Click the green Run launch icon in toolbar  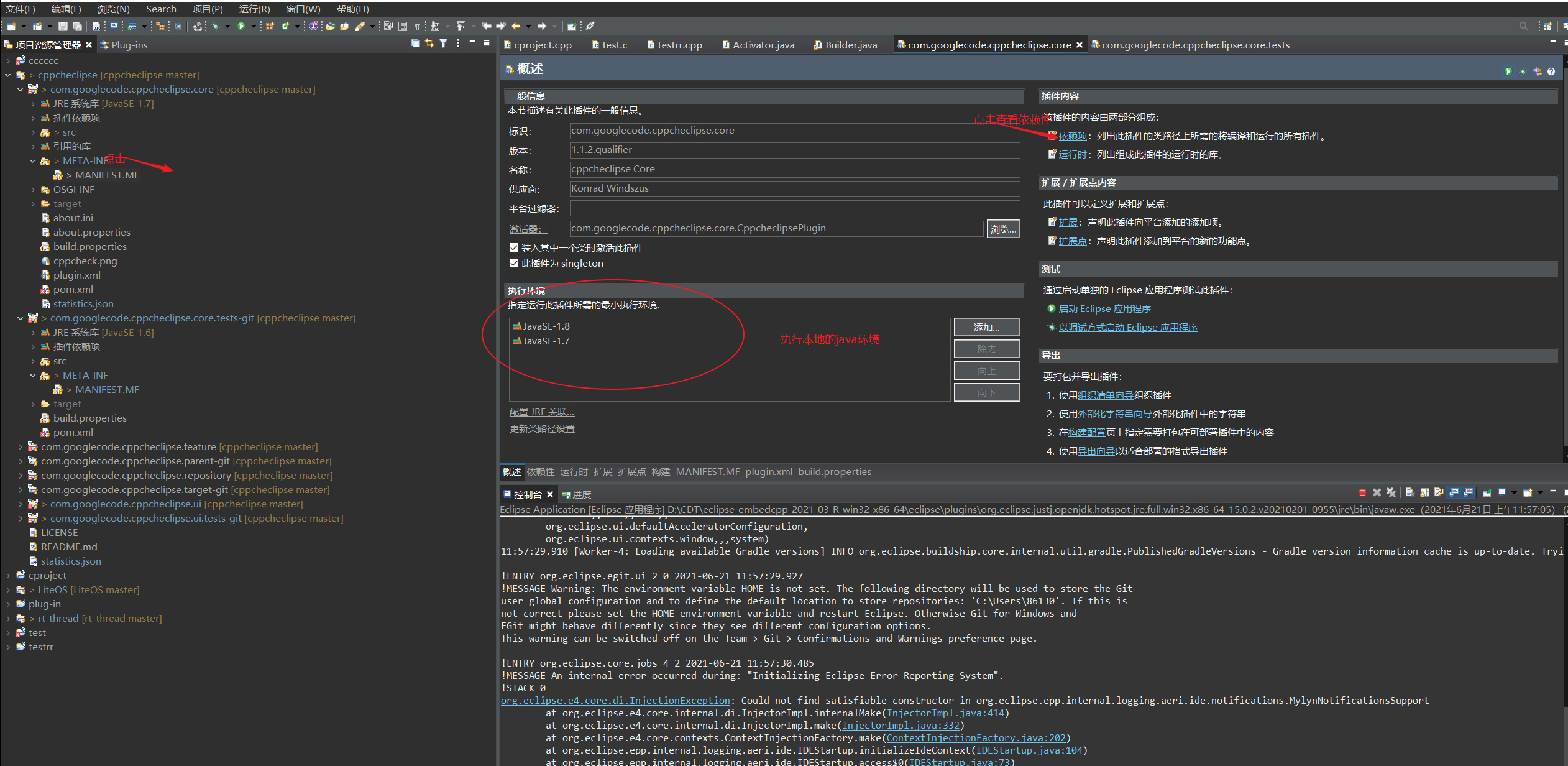[241, 26]
